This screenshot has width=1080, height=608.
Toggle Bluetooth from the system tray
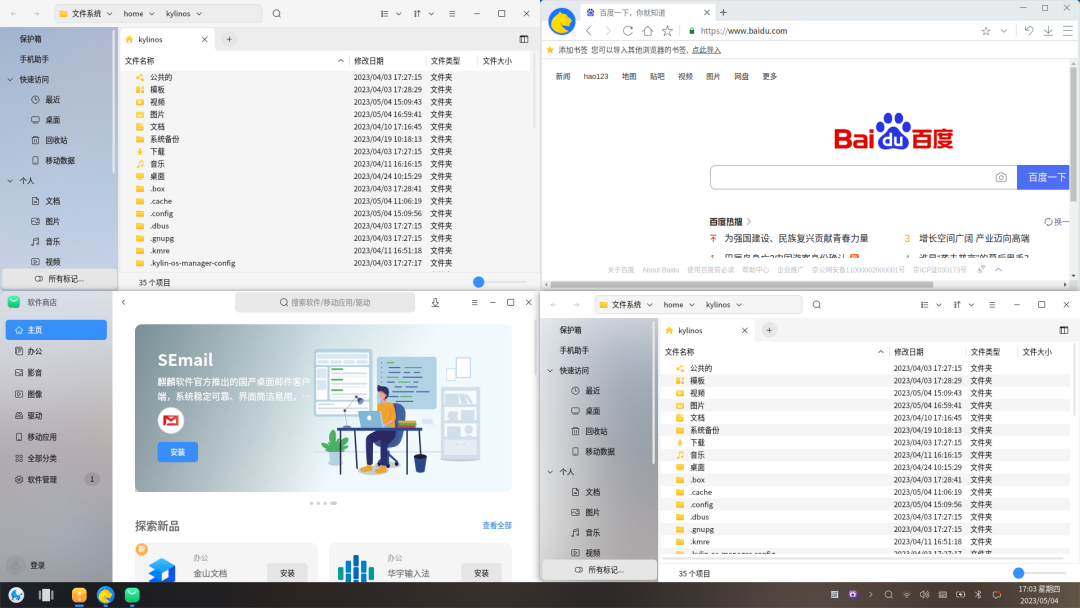[978, 595]
